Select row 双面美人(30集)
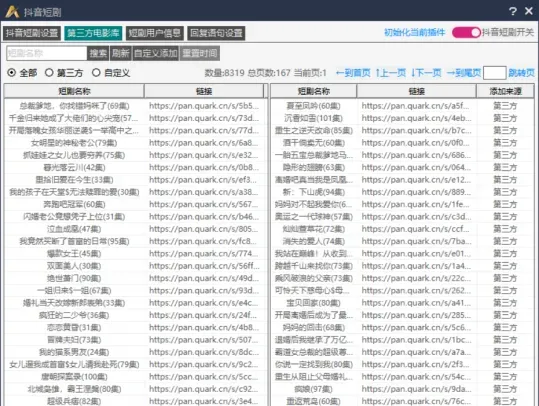Image resolution: width=539 pixels, height=406 pixels. (x=74, y=266)
